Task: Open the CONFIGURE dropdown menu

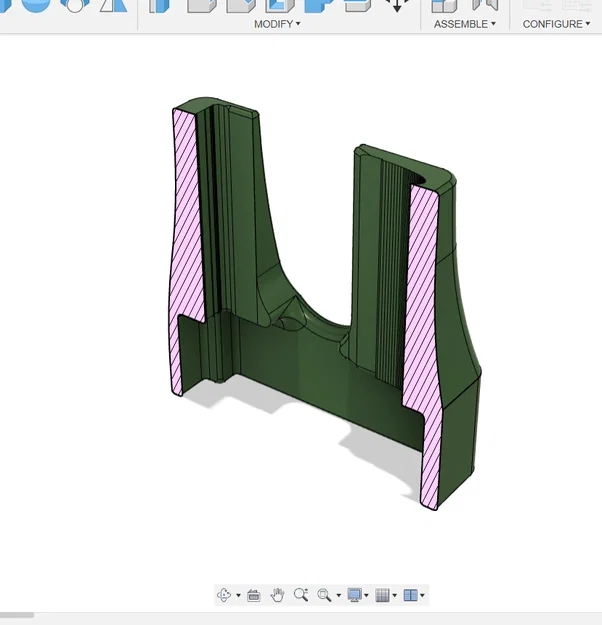Action: pyautogui.click(x=556, y=24)
